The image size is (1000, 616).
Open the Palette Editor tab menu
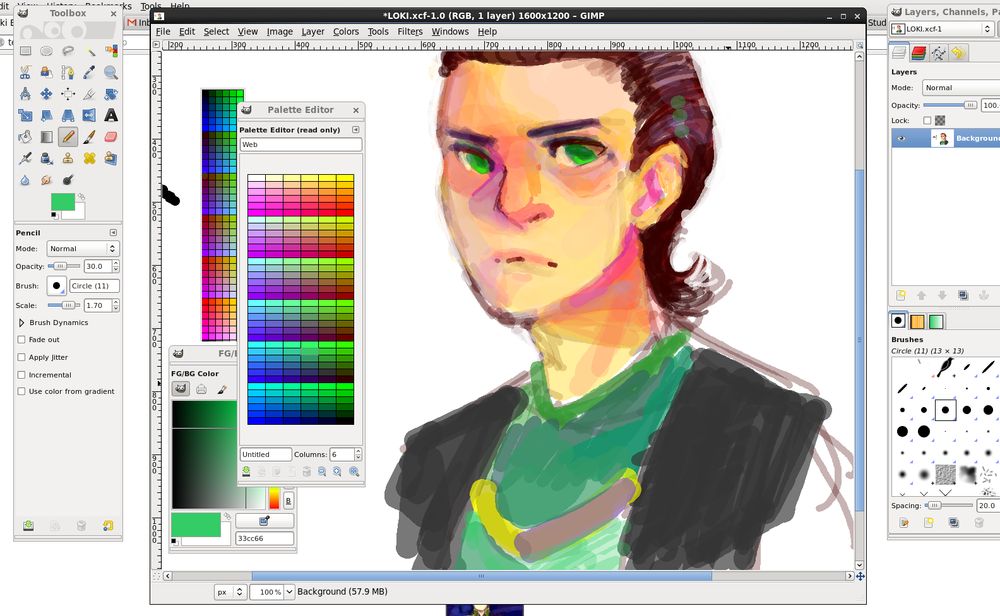coord(355,129)
